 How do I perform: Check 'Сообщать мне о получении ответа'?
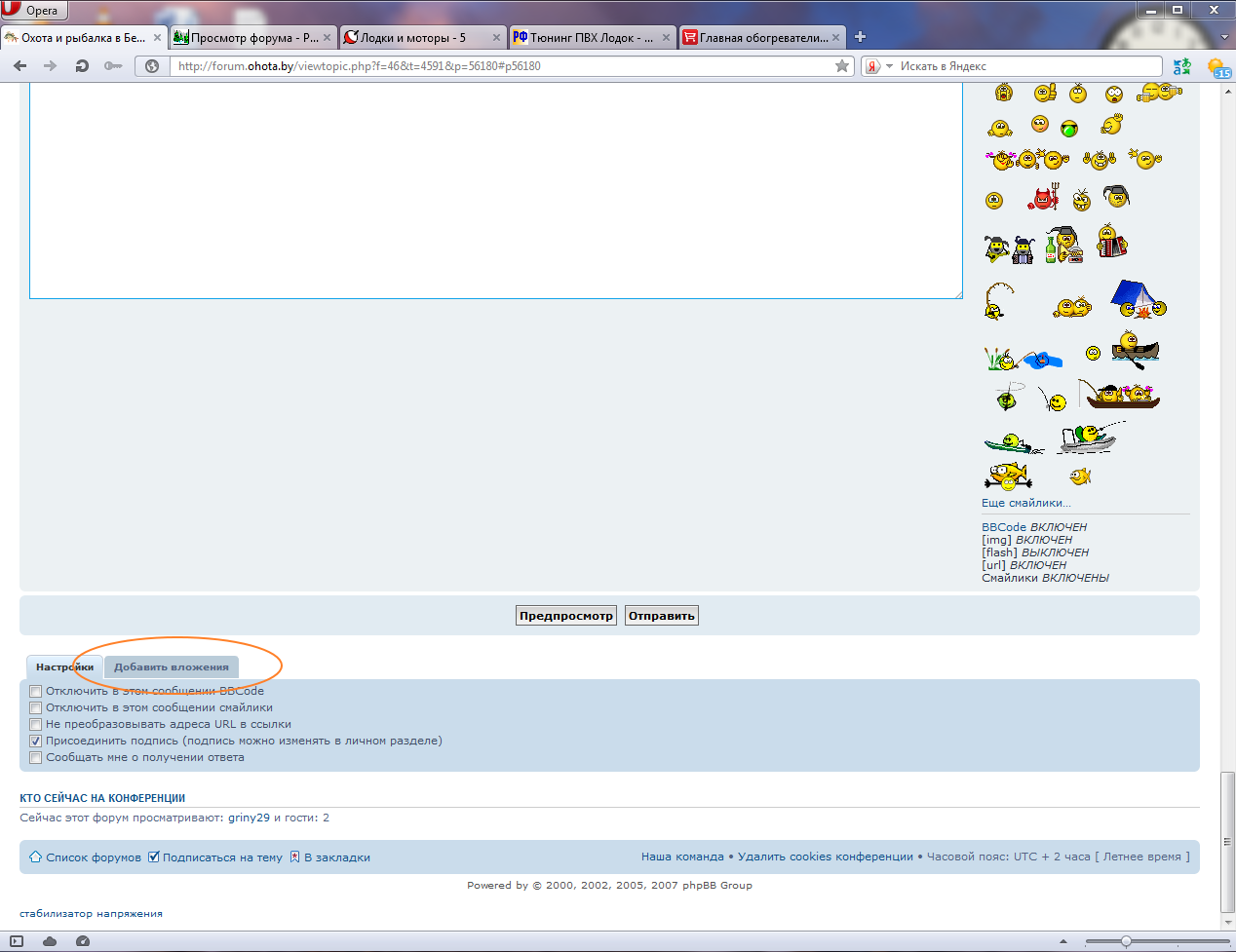pyautogui.click(x=36, y=758)
